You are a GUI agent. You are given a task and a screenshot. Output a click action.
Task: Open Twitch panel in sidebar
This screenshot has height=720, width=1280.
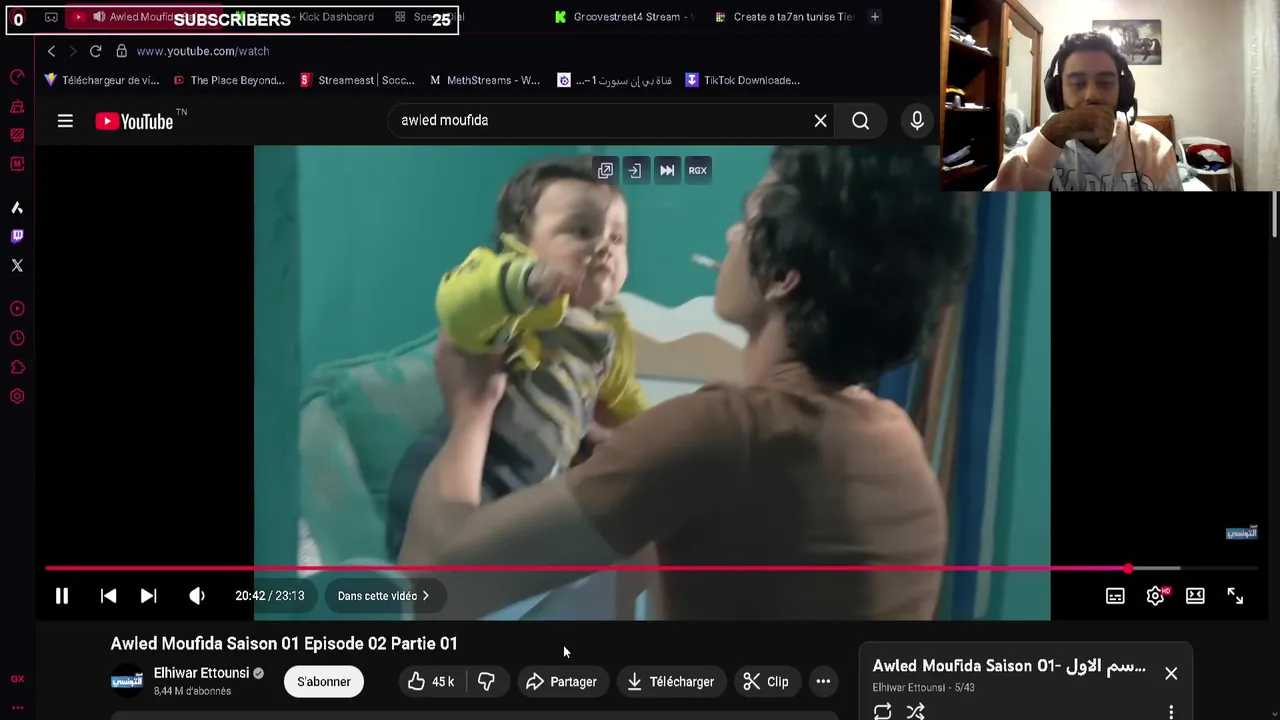click(x=17, y=237)
